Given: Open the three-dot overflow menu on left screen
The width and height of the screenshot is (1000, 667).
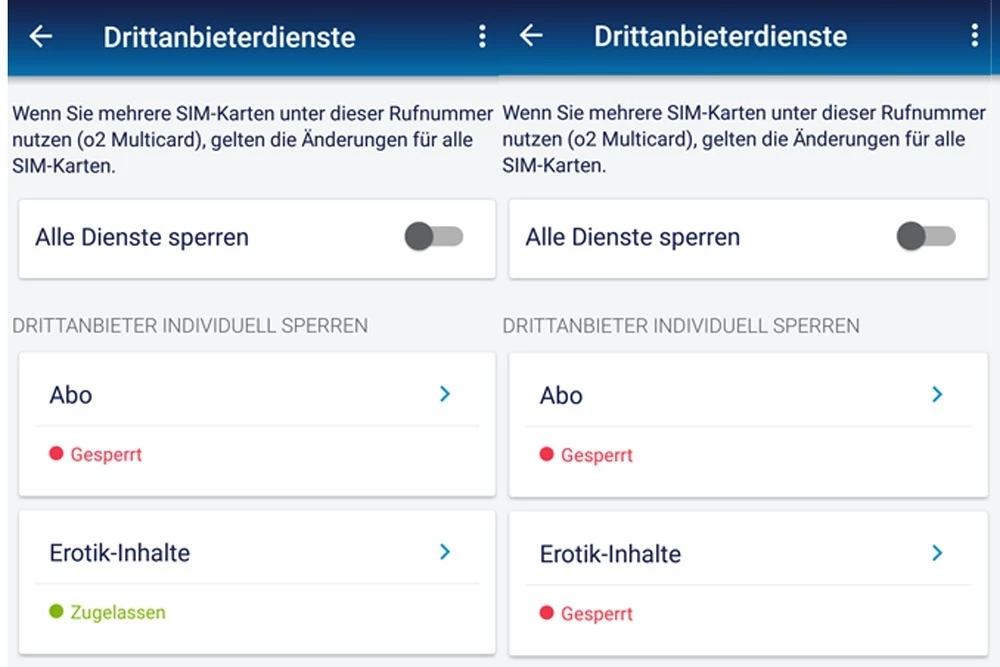Looking at the screenshot, I should [482, 37].
